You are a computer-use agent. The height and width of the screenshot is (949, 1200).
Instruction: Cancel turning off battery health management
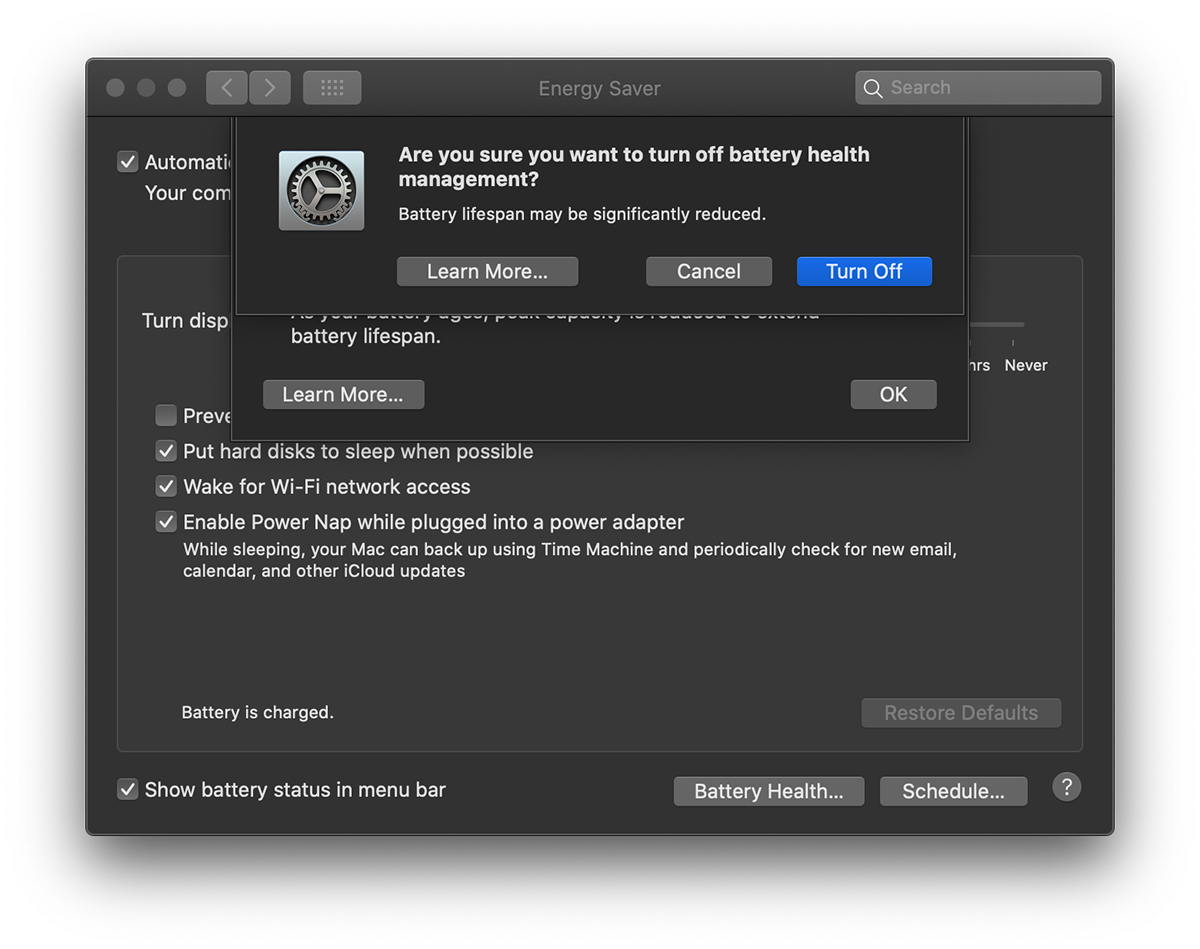point(708,271)
